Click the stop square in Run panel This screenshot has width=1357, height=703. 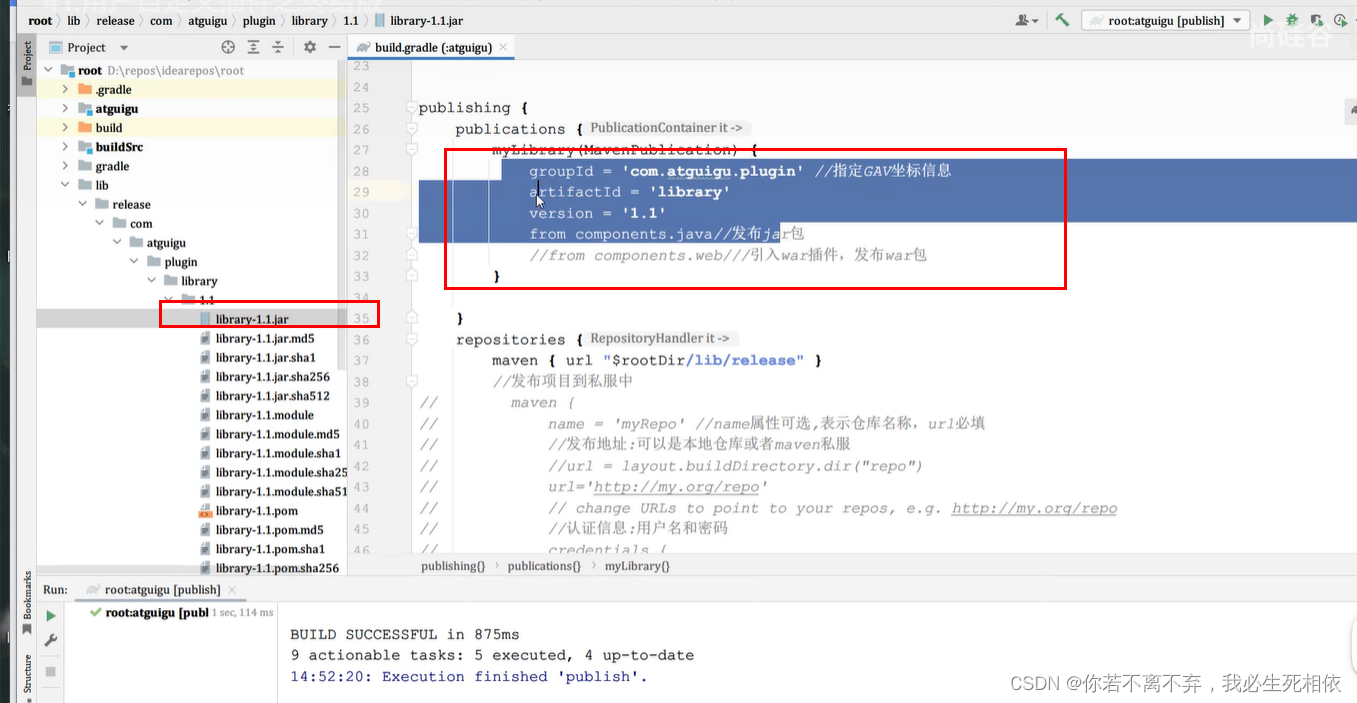point(51,671)
